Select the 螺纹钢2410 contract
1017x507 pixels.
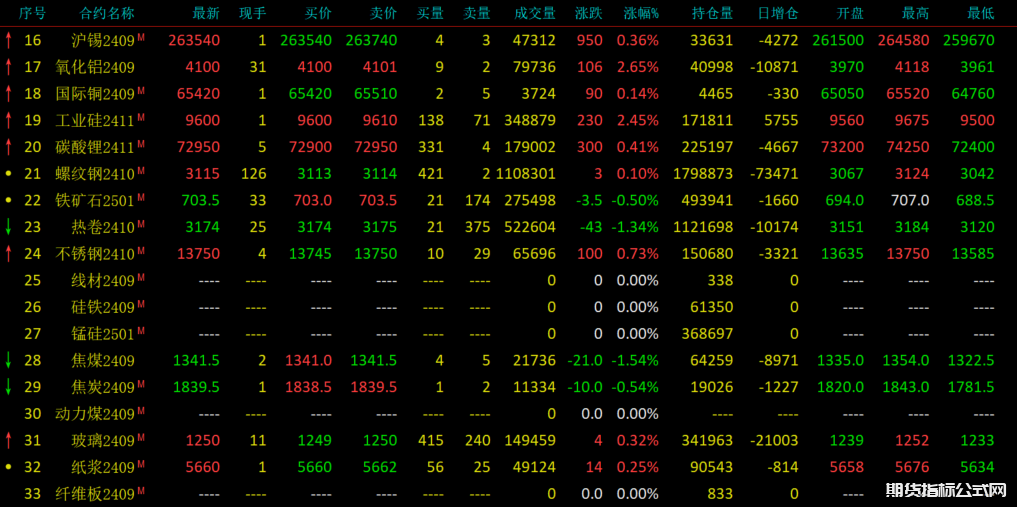95,174
